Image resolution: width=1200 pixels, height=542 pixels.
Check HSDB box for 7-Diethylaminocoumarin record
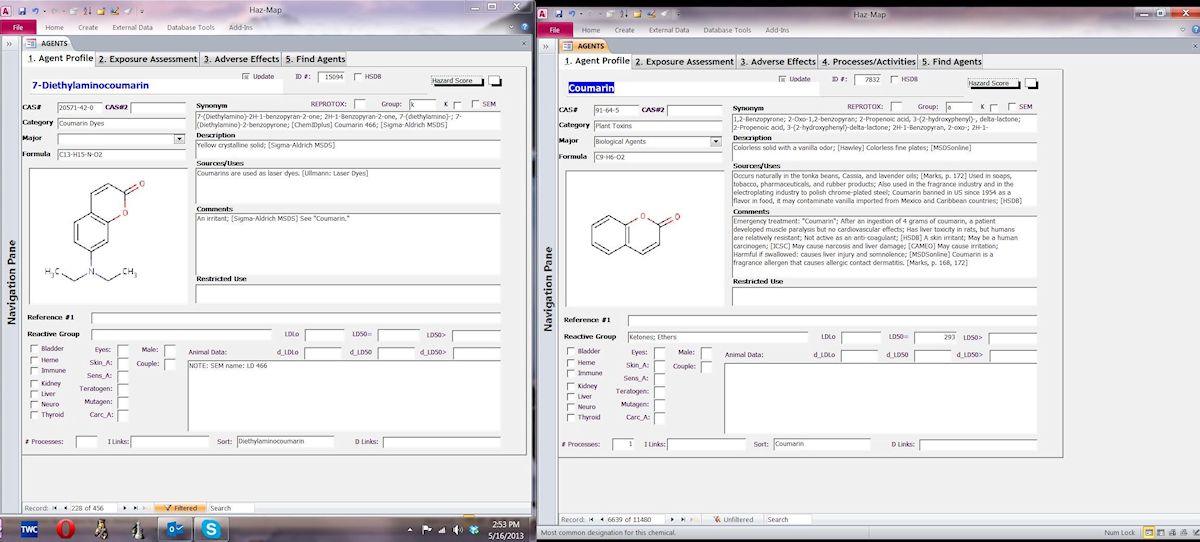(x=358, y=77)
